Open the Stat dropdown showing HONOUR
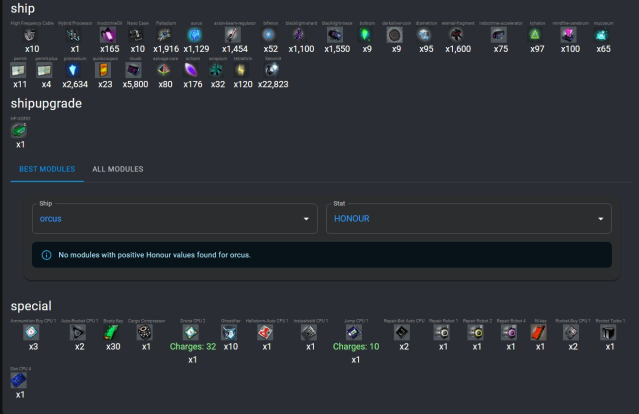 point(468,217)
